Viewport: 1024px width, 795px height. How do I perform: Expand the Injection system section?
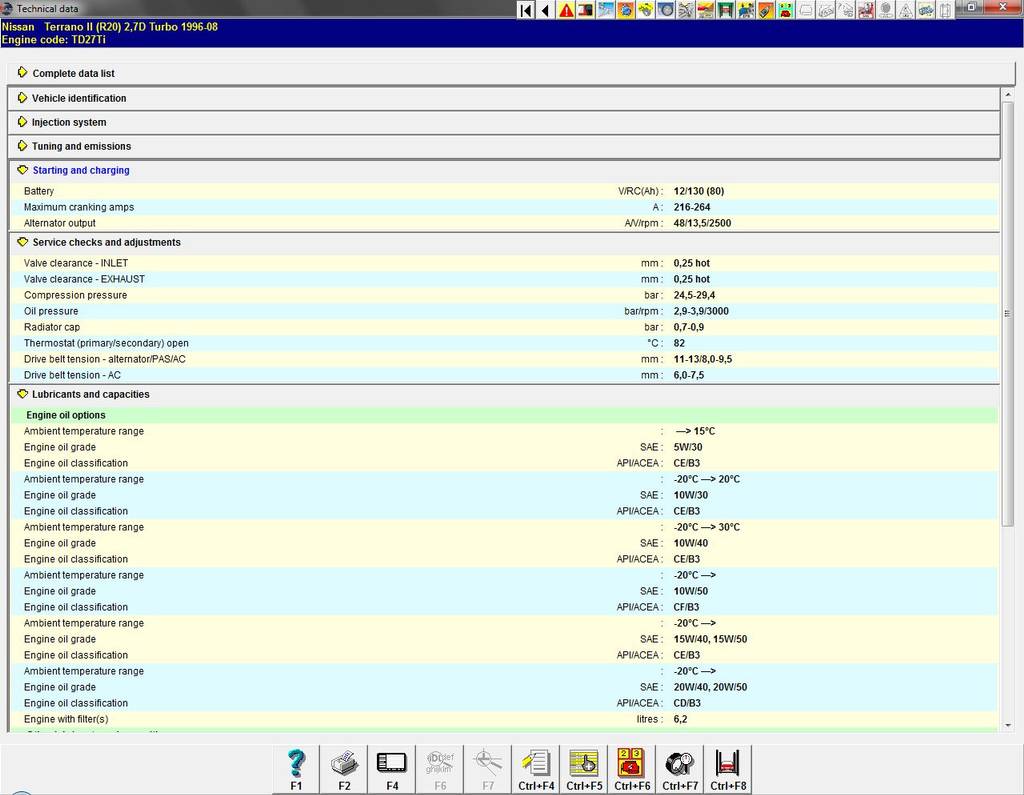[x=504, y=122]
